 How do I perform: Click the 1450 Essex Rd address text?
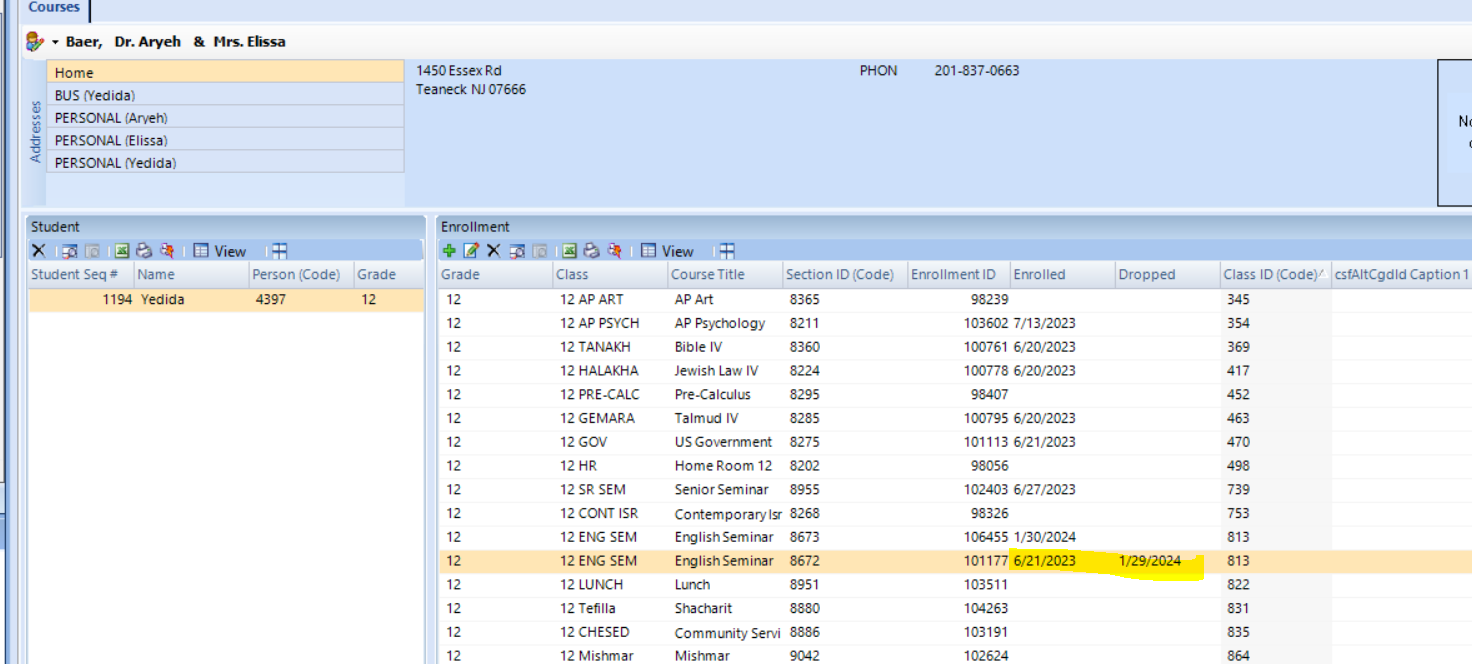459,71
